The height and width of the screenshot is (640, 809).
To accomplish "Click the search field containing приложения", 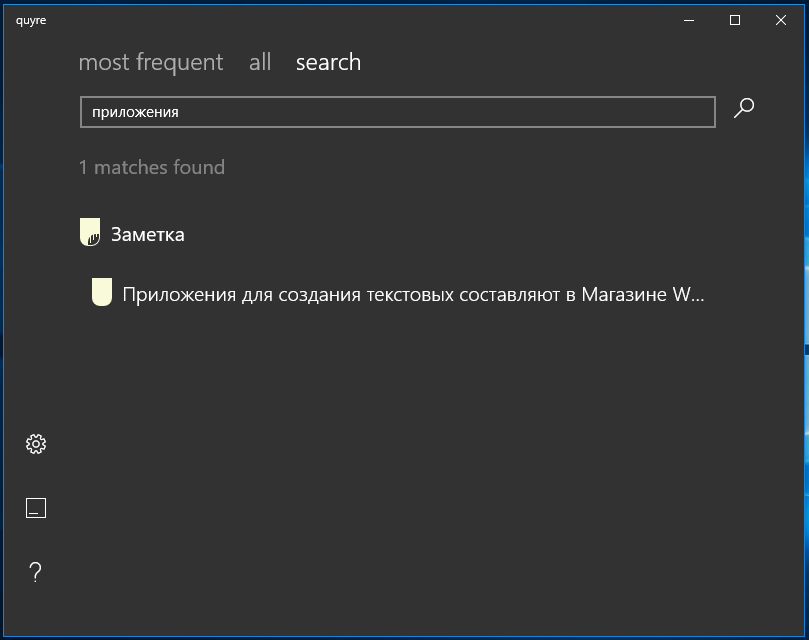I will [398, 111].
